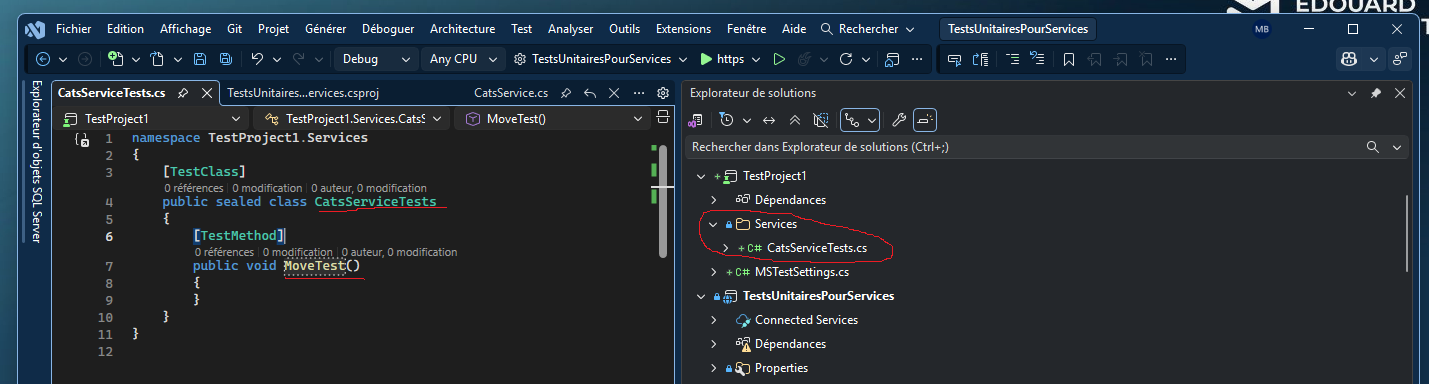Click Collapse All icon in Solution Explorer
This screenshot has width=1429, height=384.
[x=795, y=120]
